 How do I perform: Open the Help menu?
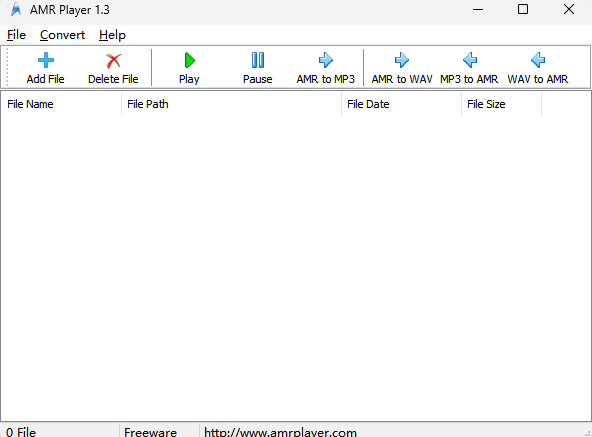(112, 35)
